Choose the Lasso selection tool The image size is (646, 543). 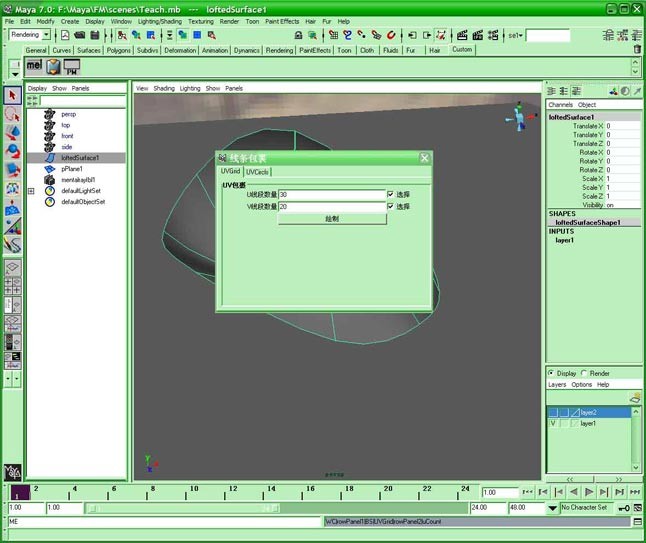coord(12,114)
